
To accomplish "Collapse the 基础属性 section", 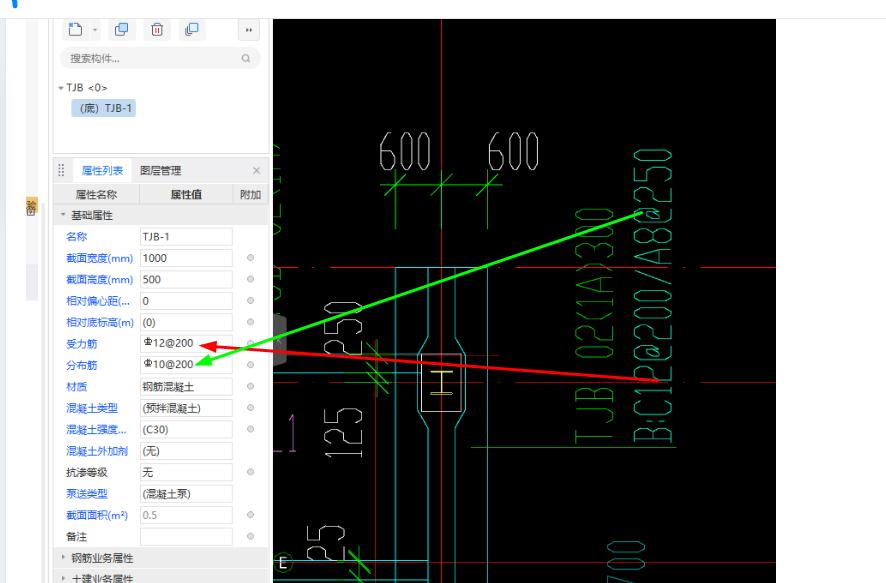I will tap(63, 215).
